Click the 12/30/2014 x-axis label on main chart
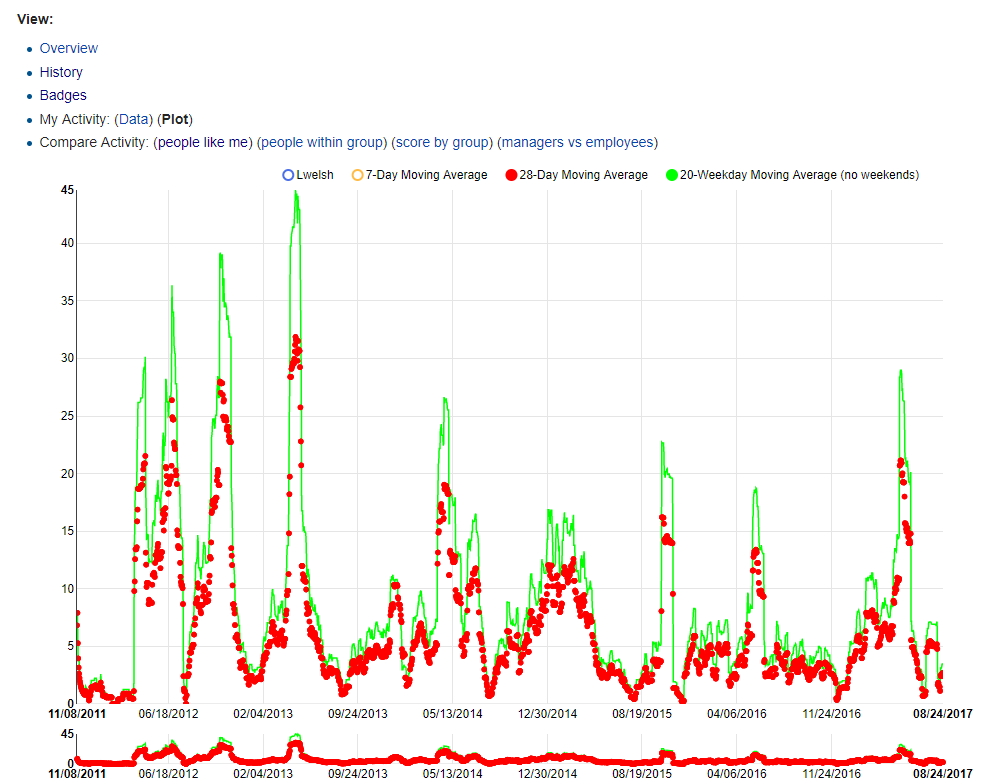The image size is (984, 784). pos(547,714)
